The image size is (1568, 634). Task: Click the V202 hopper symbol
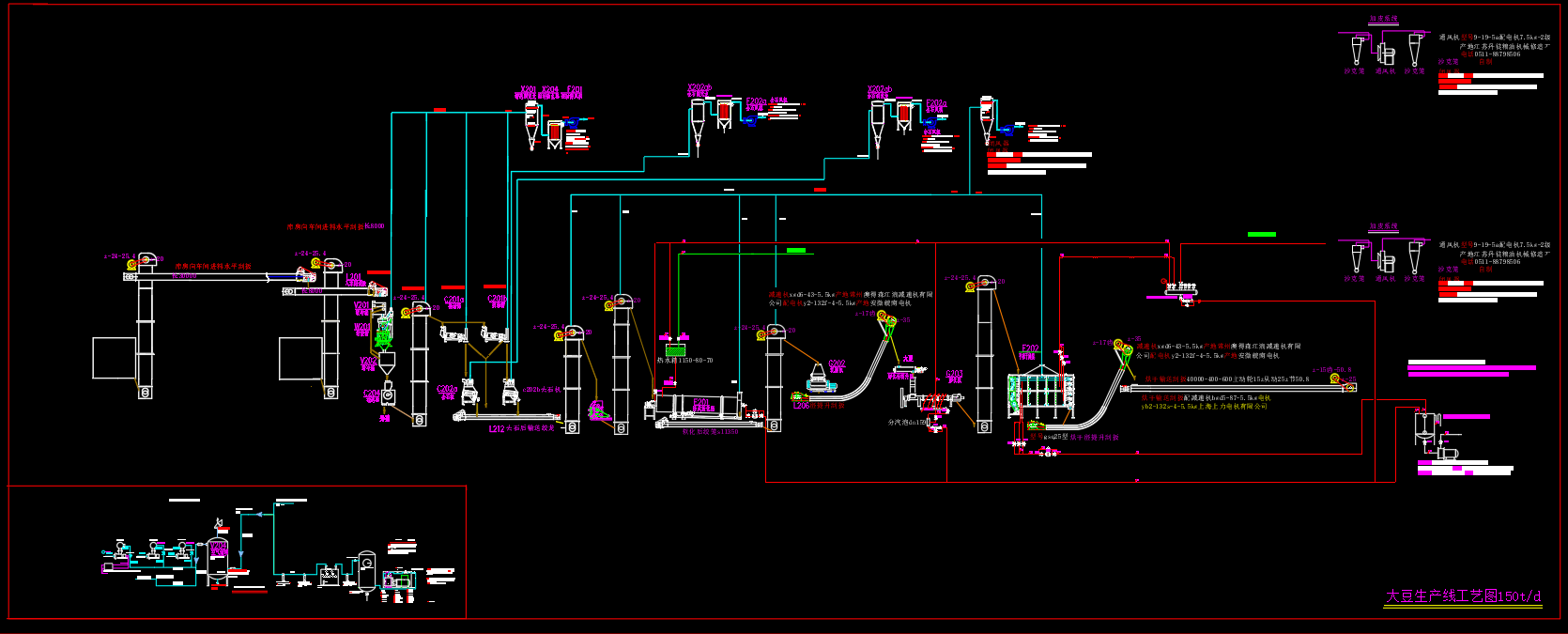[387, 363]
